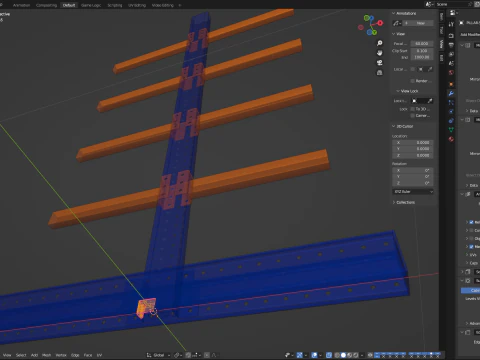
Task: Click the viewport zoom magnifier icon
Action: click(x=379, y=43)
